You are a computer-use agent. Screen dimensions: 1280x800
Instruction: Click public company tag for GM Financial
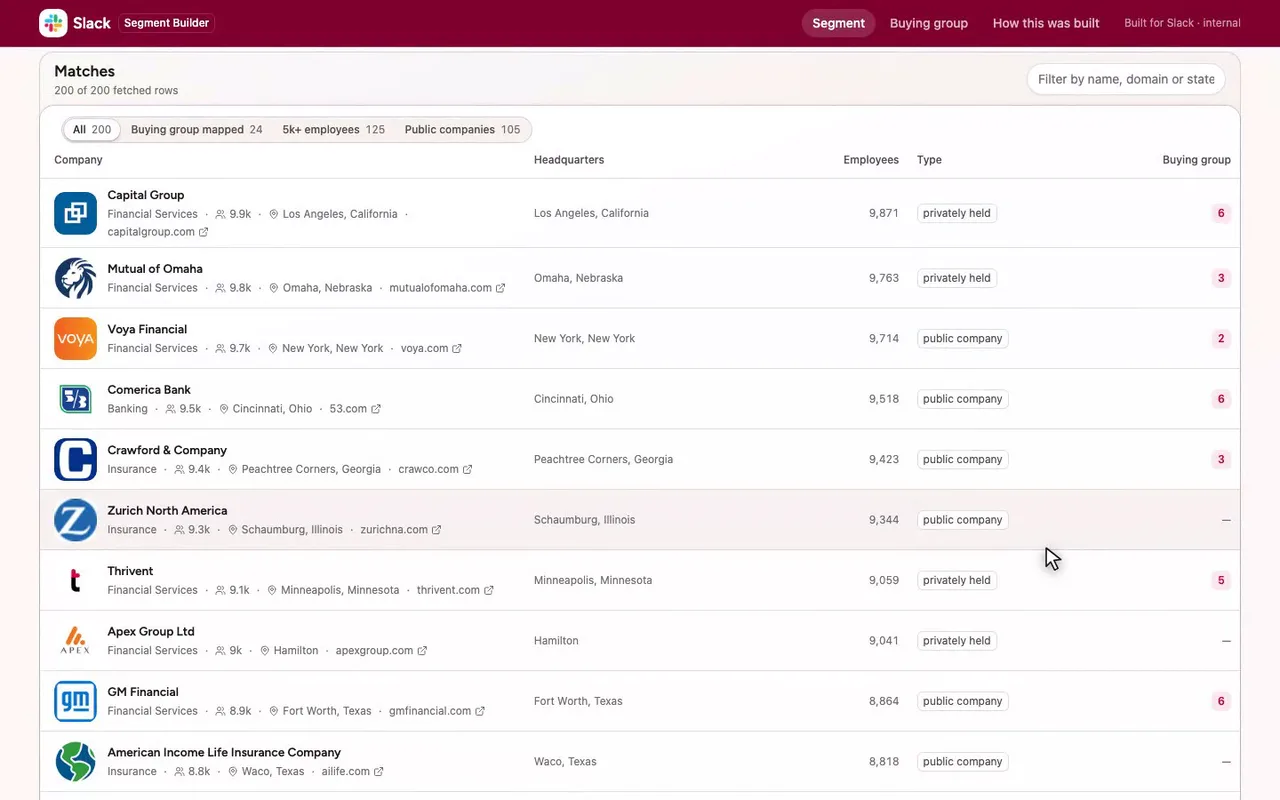(963, 701)
